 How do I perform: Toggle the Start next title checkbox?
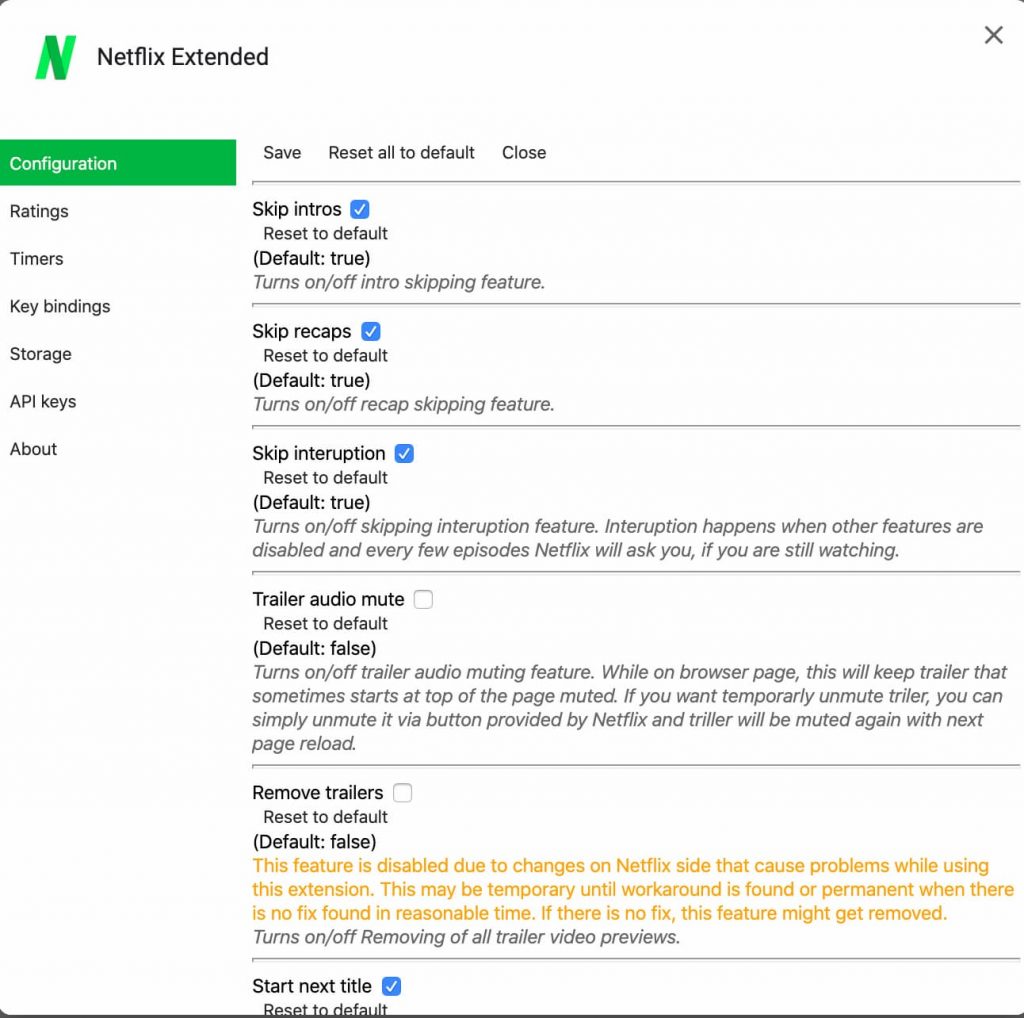point(391,986)
